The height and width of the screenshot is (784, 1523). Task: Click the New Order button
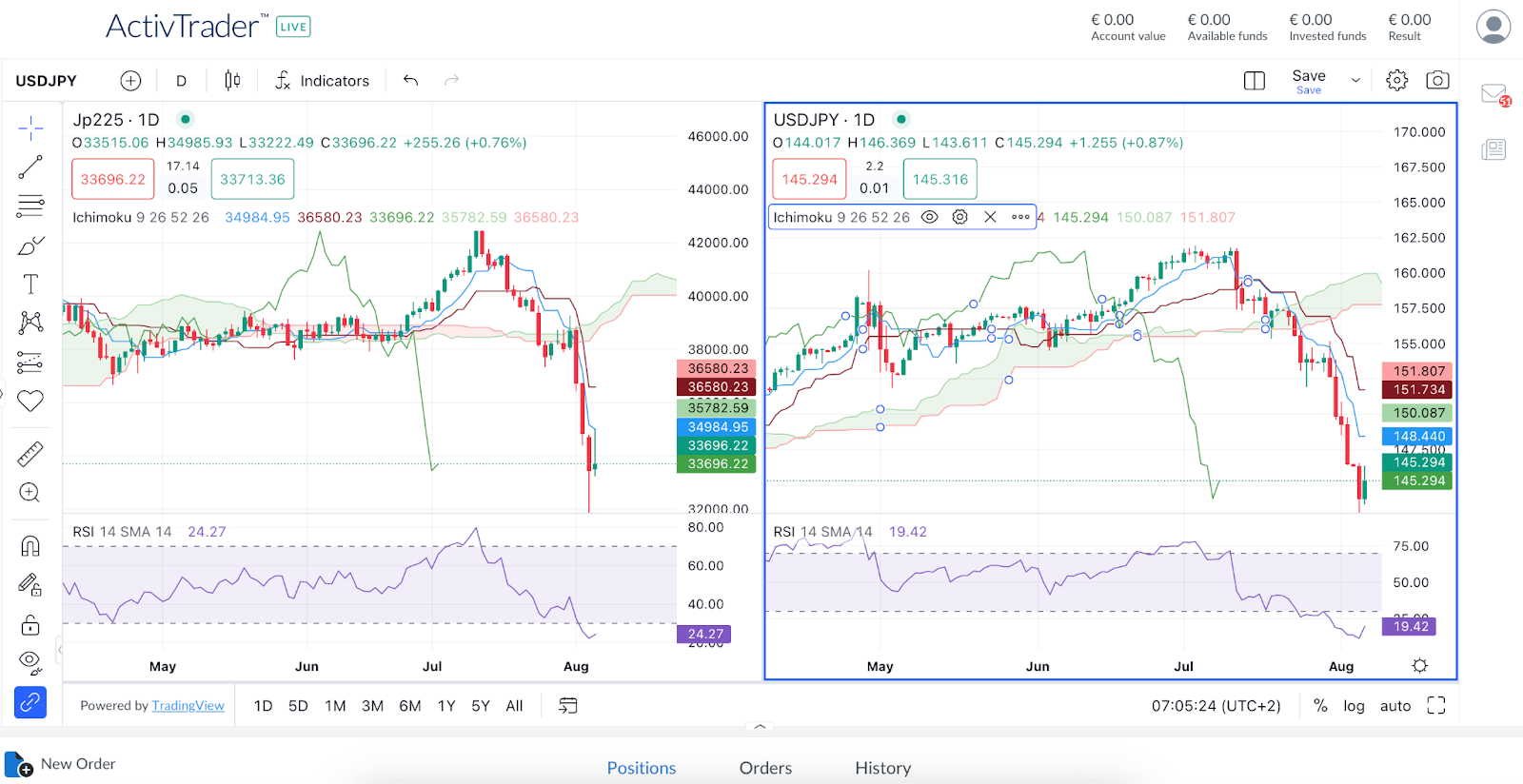pos(62,764)
